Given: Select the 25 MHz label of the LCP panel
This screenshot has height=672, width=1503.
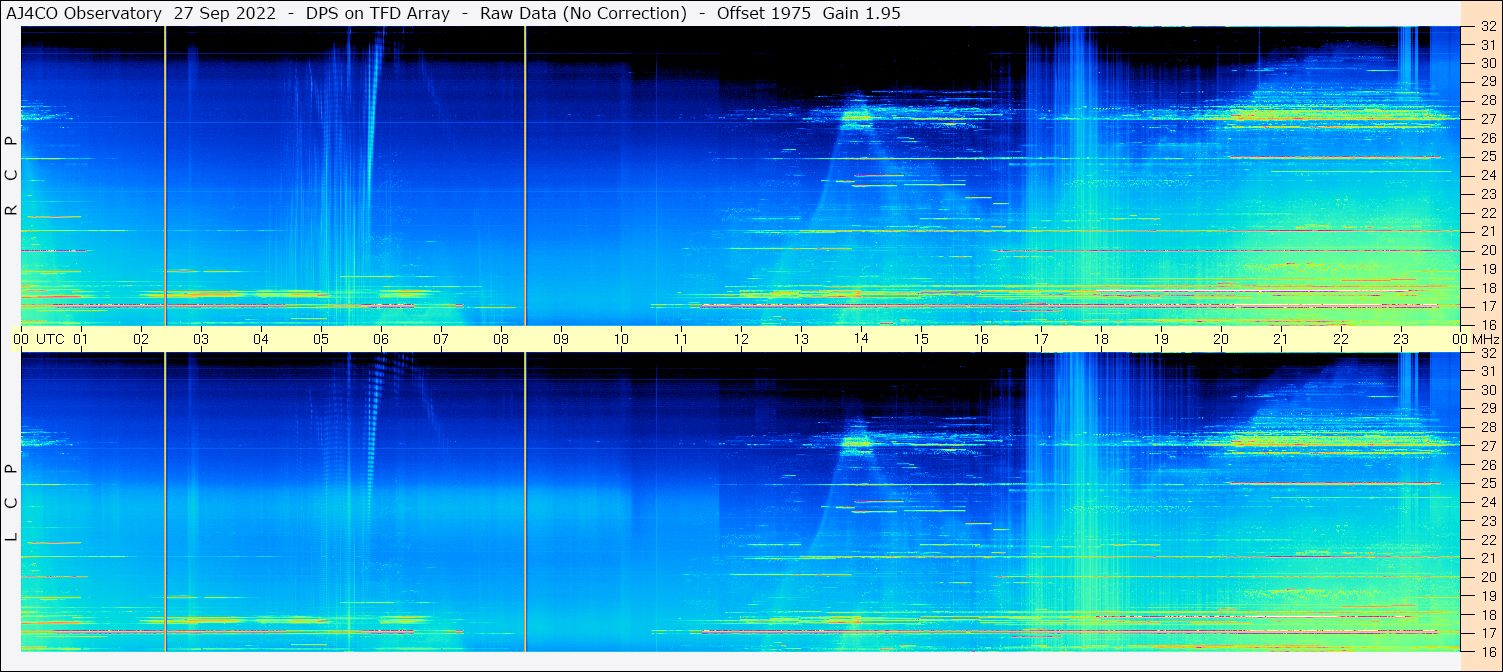Looking at the screenshot, I should [x=1487, y=483].
